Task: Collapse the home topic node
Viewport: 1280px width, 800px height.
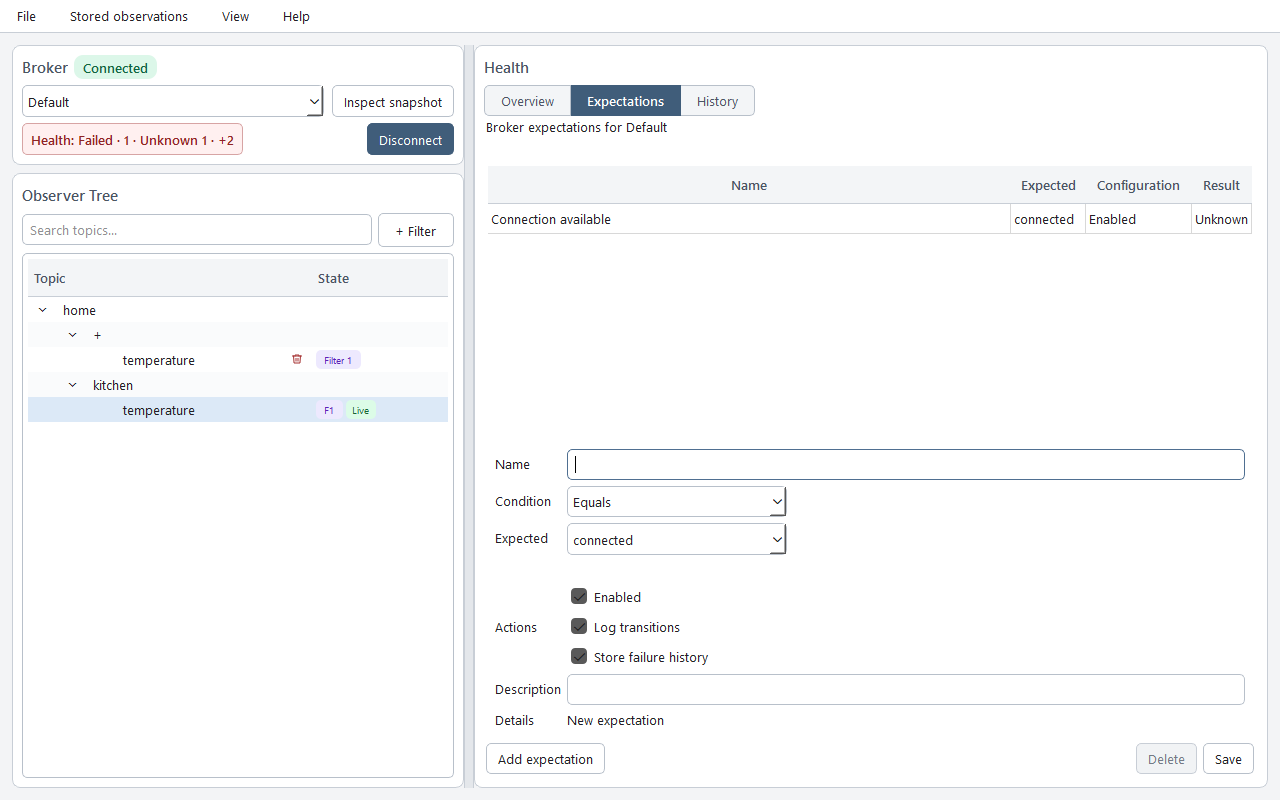Action: click(x=42, y=310)
